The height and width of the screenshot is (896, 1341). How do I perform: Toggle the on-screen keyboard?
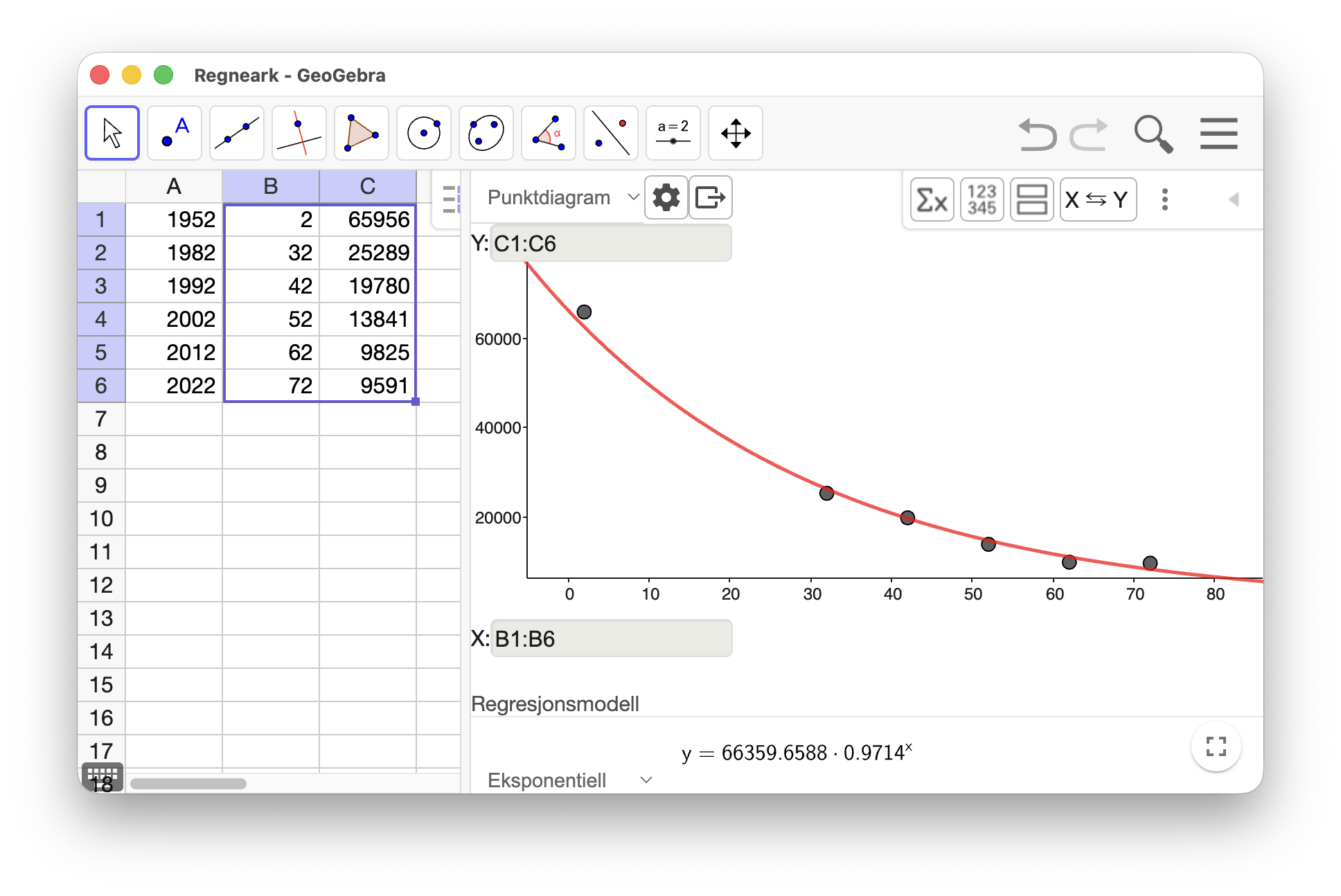103,777
